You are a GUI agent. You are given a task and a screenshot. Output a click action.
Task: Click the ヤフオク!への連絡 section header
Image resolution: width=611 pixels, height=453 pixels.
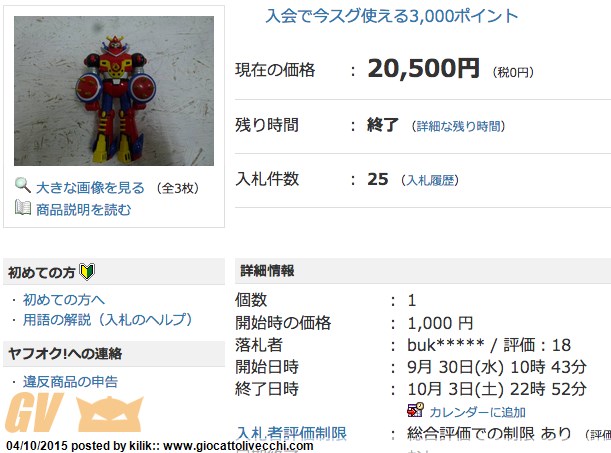114,354
